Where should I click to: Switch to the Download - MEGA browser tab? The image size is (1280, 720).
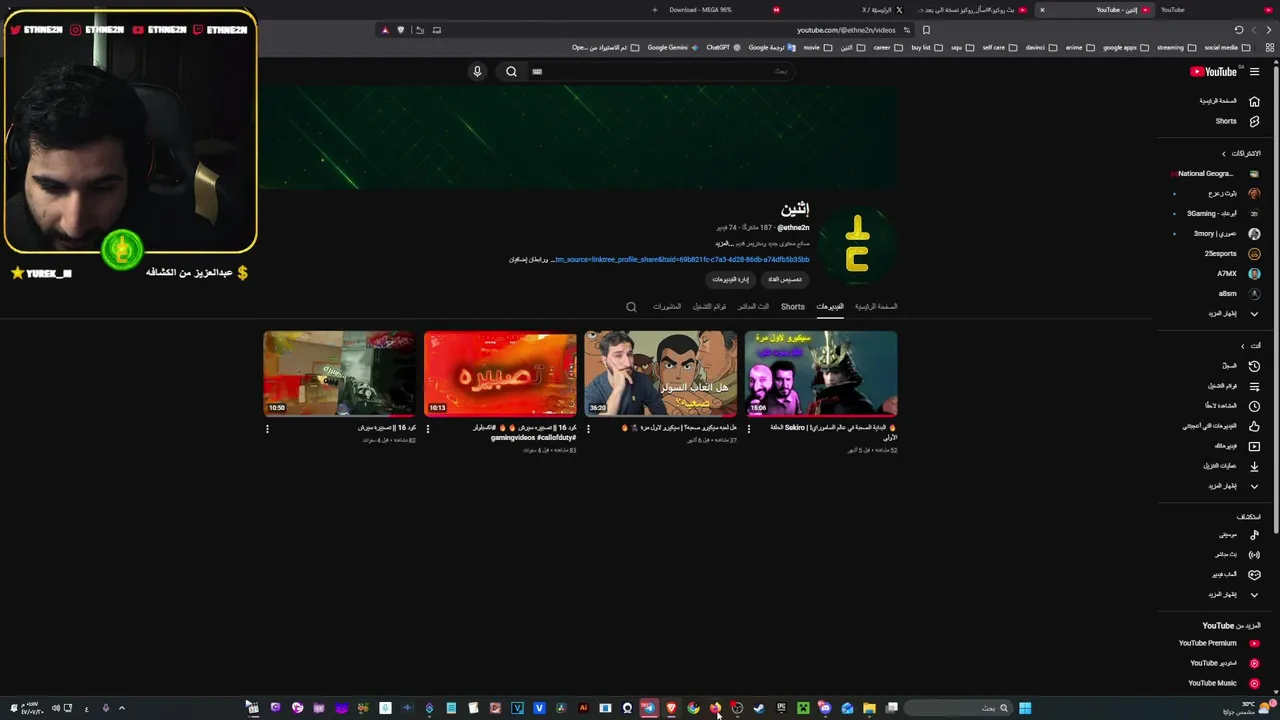click(x=700, y=10)
